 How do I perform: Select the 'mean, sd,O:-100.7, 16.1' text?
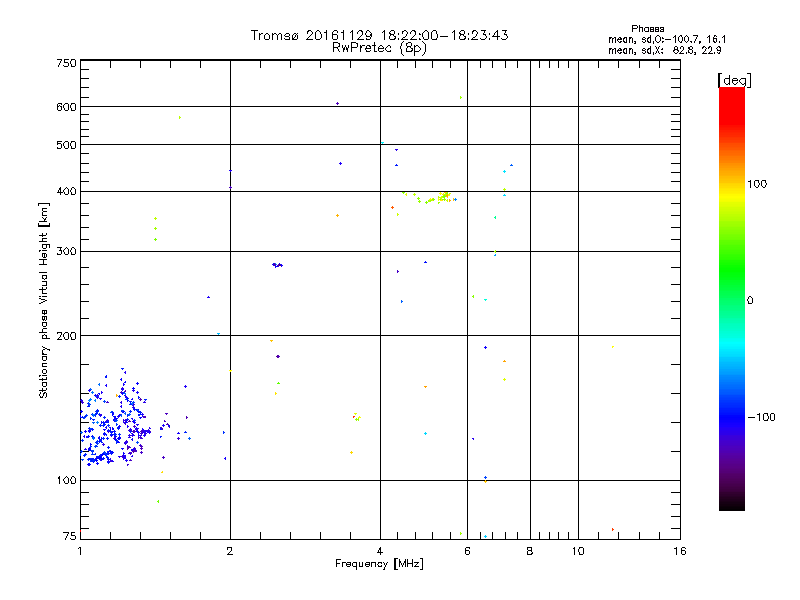(667, 39)
